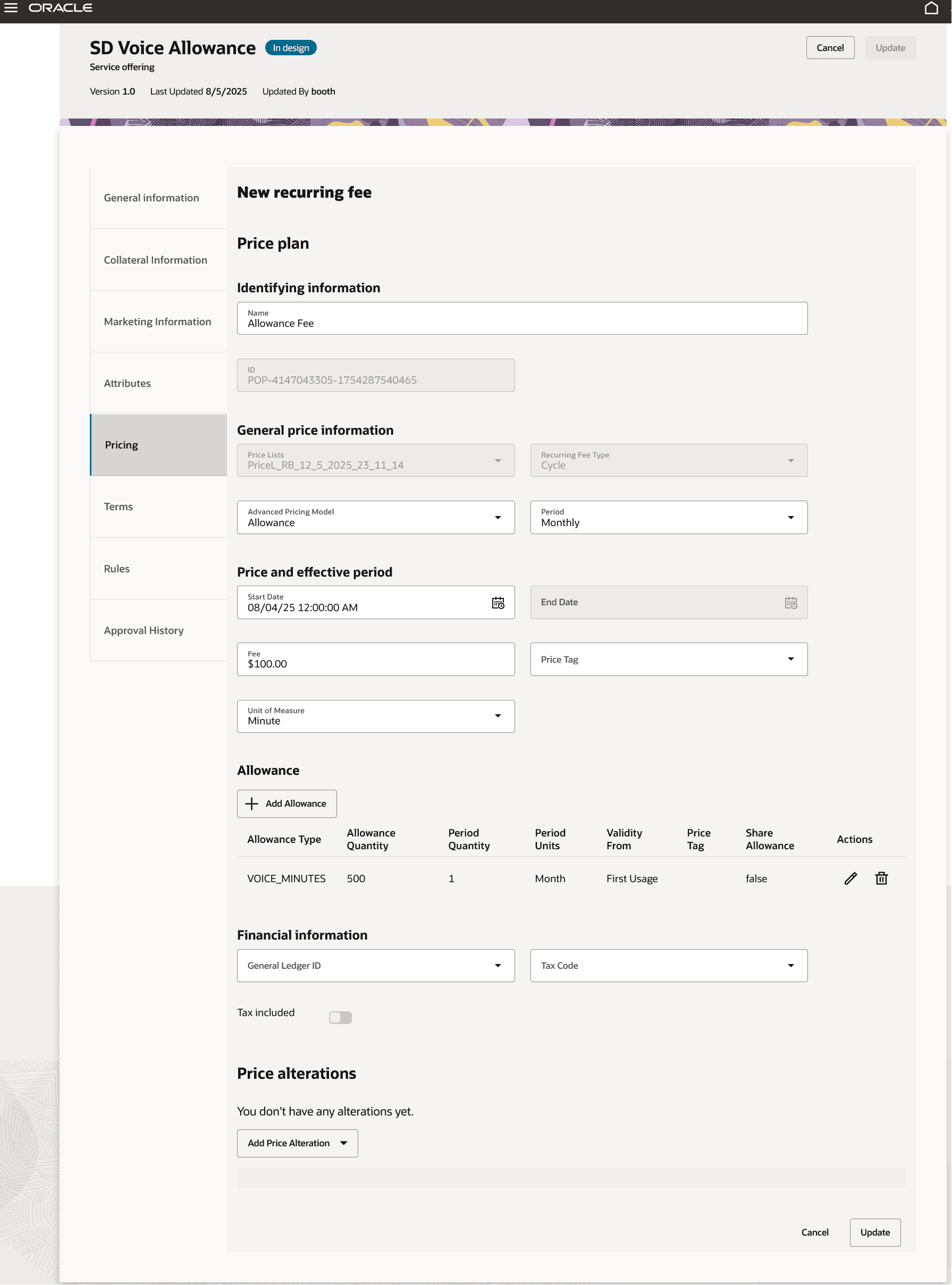The height and width of the screenshot is (1285, 952).
Task: Open the Approval History section
Action: (144, 630)
